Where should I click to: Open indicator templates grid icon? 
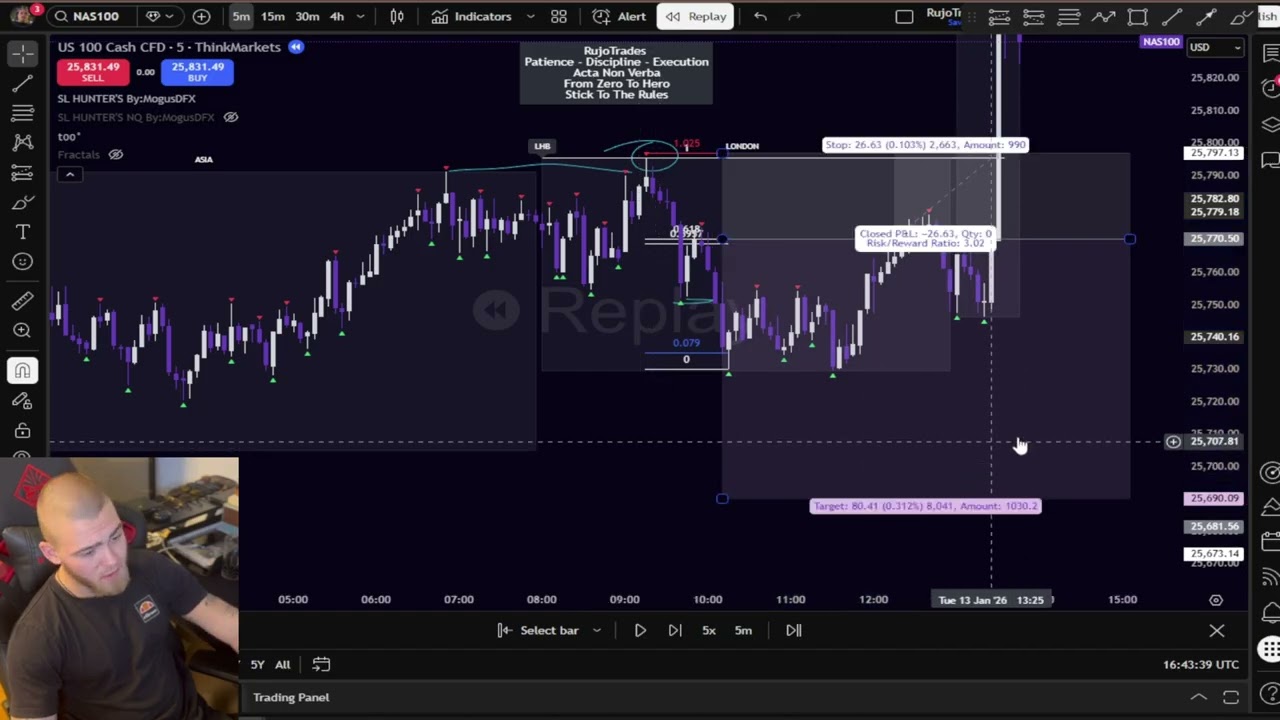coord(559,16)
